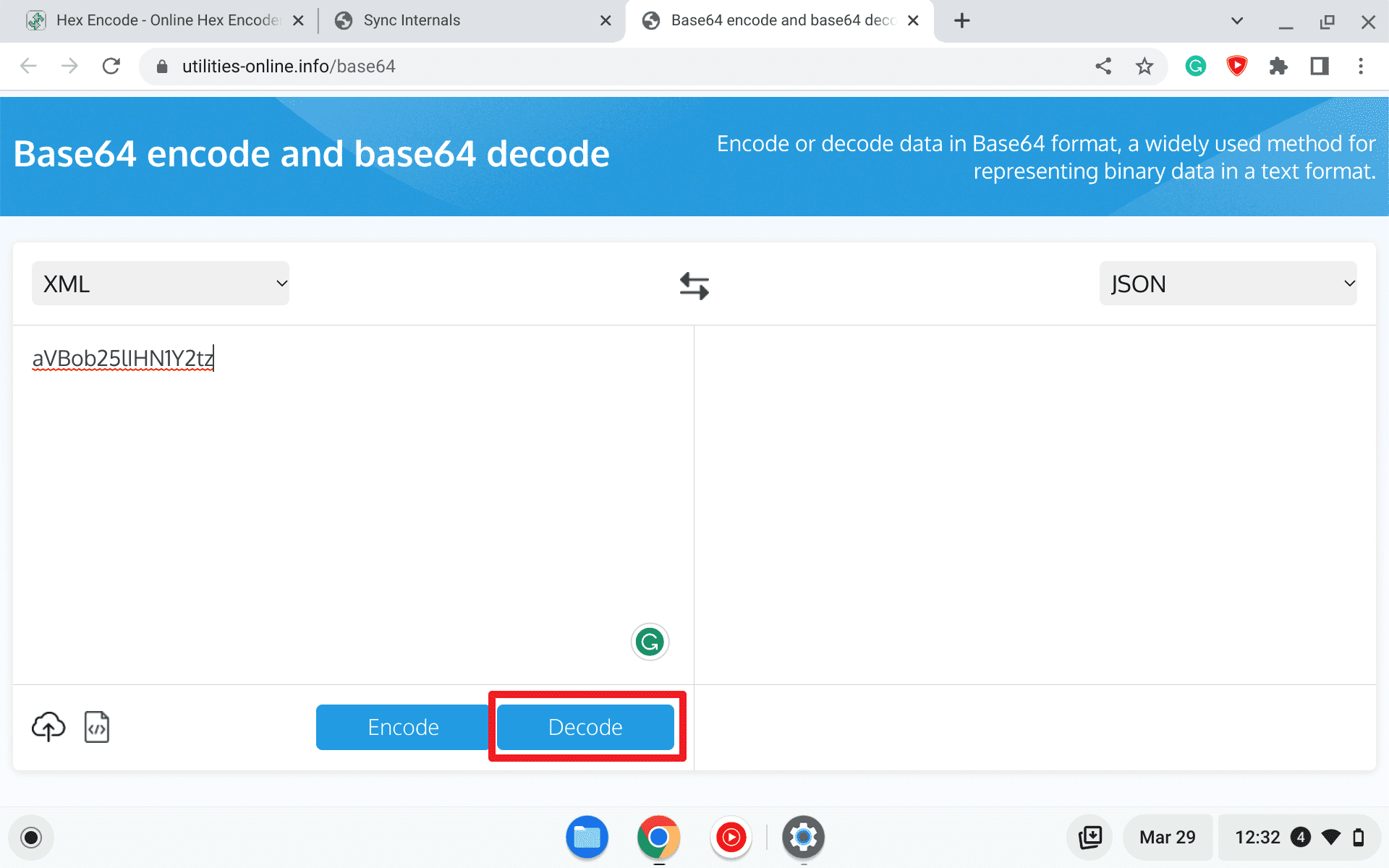The width and height of the screenshot is (1389, 868).
Task: Restore the browser window size
Action: coord(1327,21)
